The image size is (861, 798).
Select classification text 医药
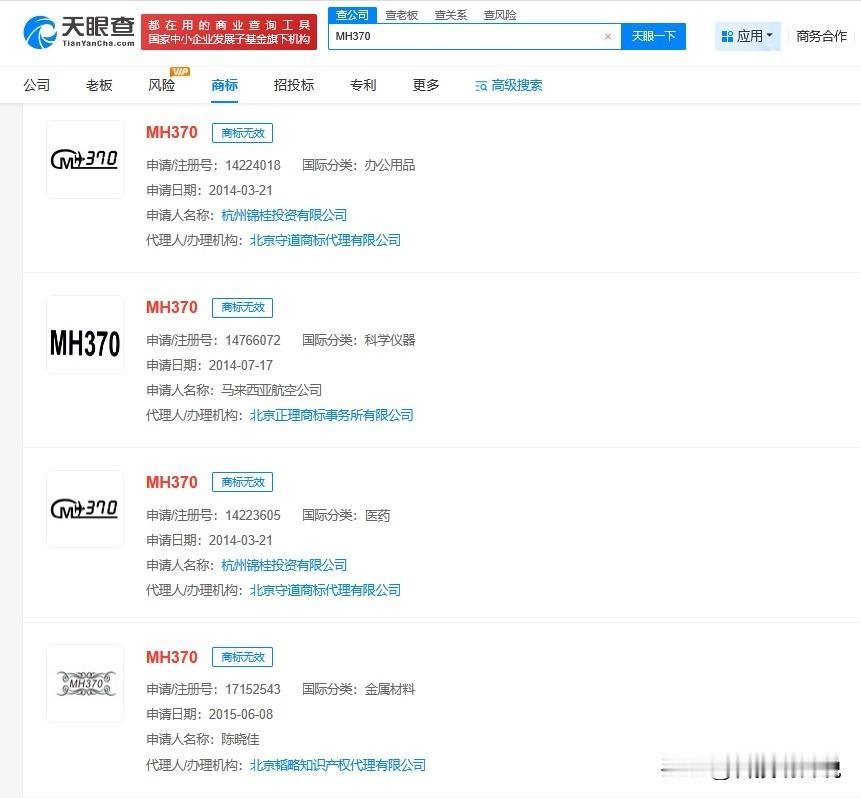(x=378, y=515)
